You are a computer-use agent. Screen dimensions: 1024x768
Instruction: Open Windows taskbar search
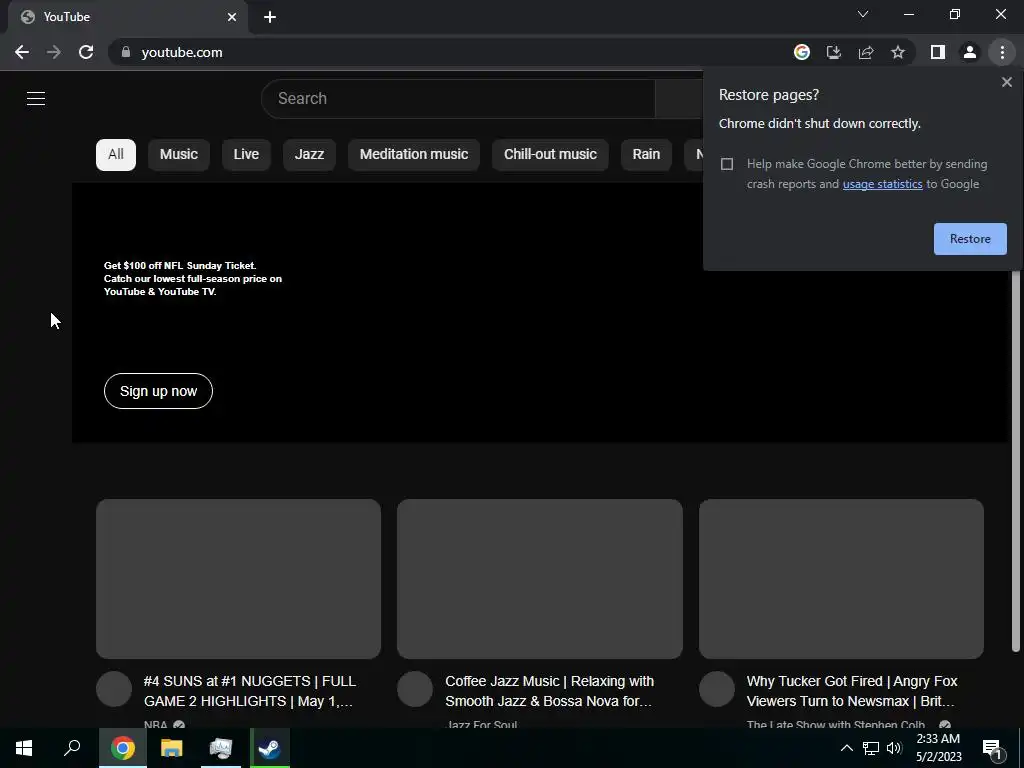pos(72,748)
